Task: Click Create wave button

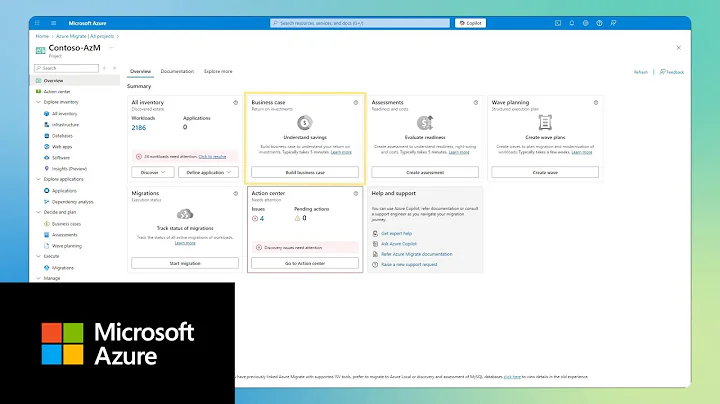Action: click(x=545, y=173)
